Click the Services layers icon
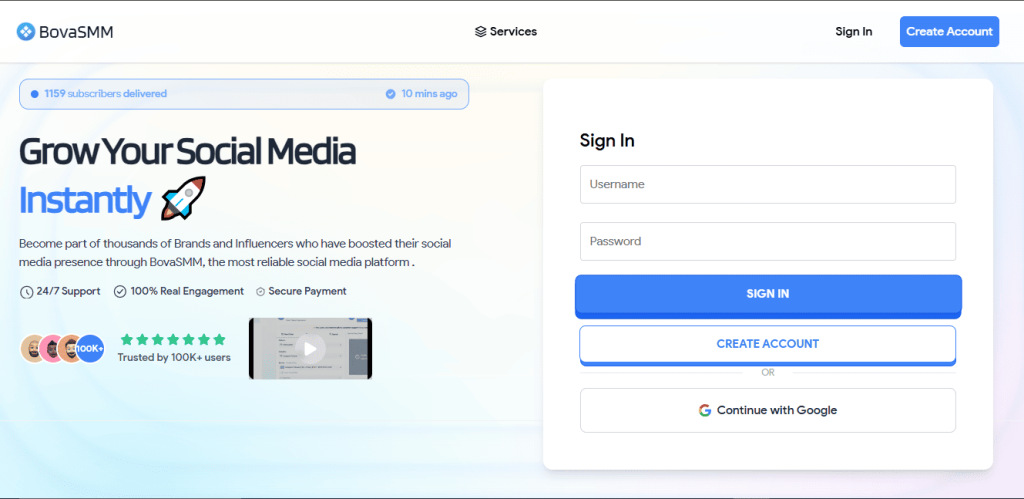The width and height of the screenshot is (1024, 499). (x=481, y=31)
